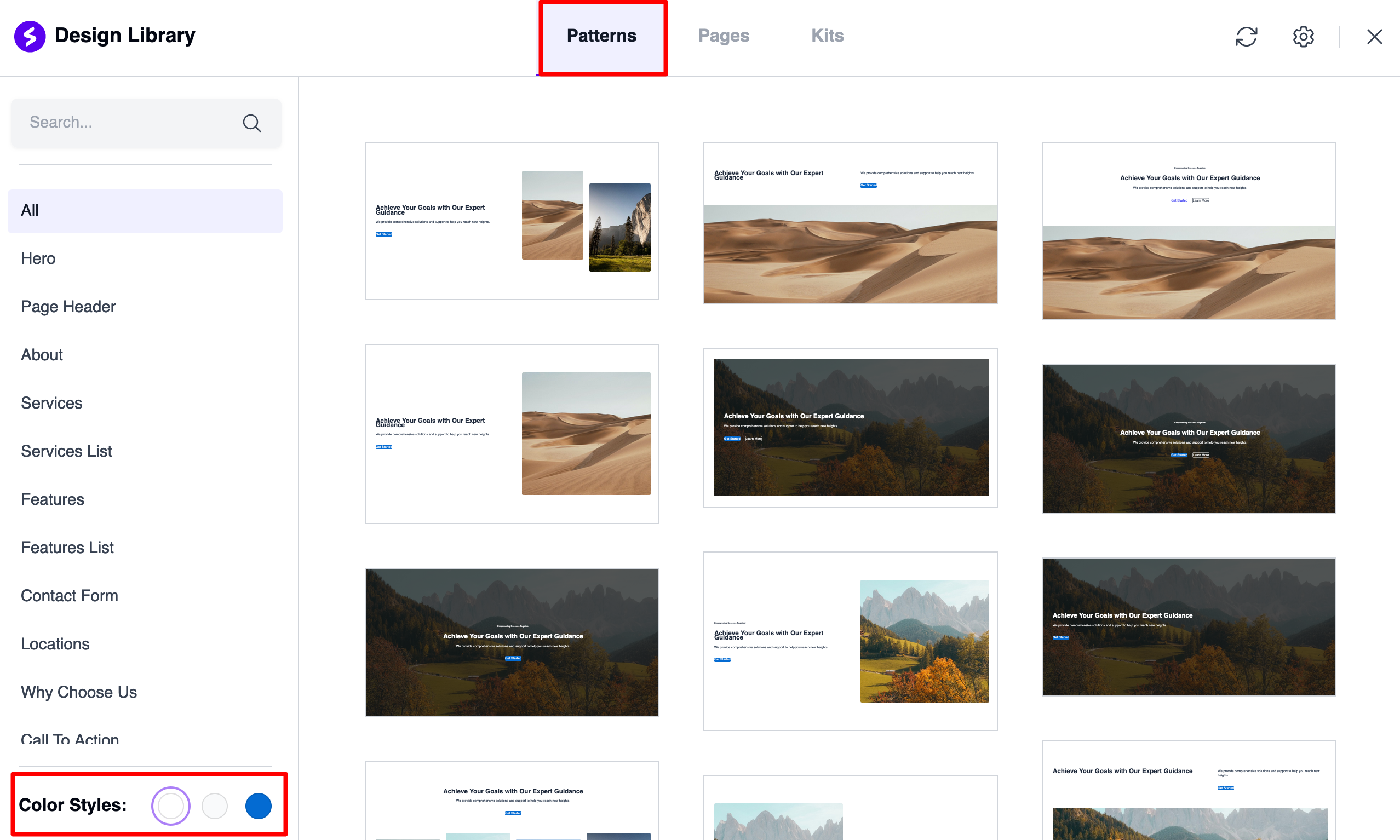Image resolution: width=1400 pixels, height=840 pixels.
Task: Switch to the Pages tab
Action: (723, 36)
